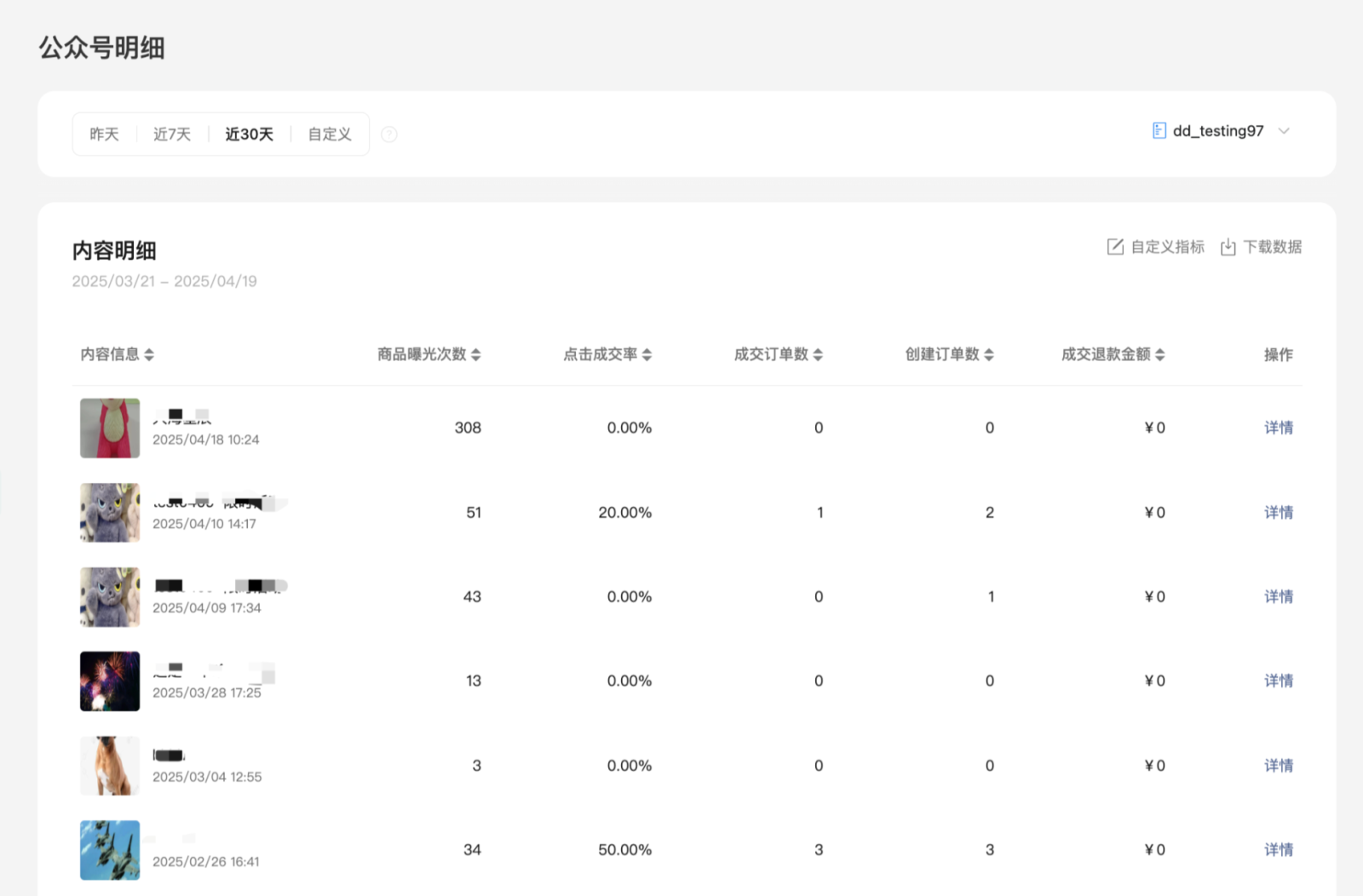The width and height of the screenshot is (1363, 896).
Task: Click the fighter jets article thumbnail
Action: (x=110, y=850)
